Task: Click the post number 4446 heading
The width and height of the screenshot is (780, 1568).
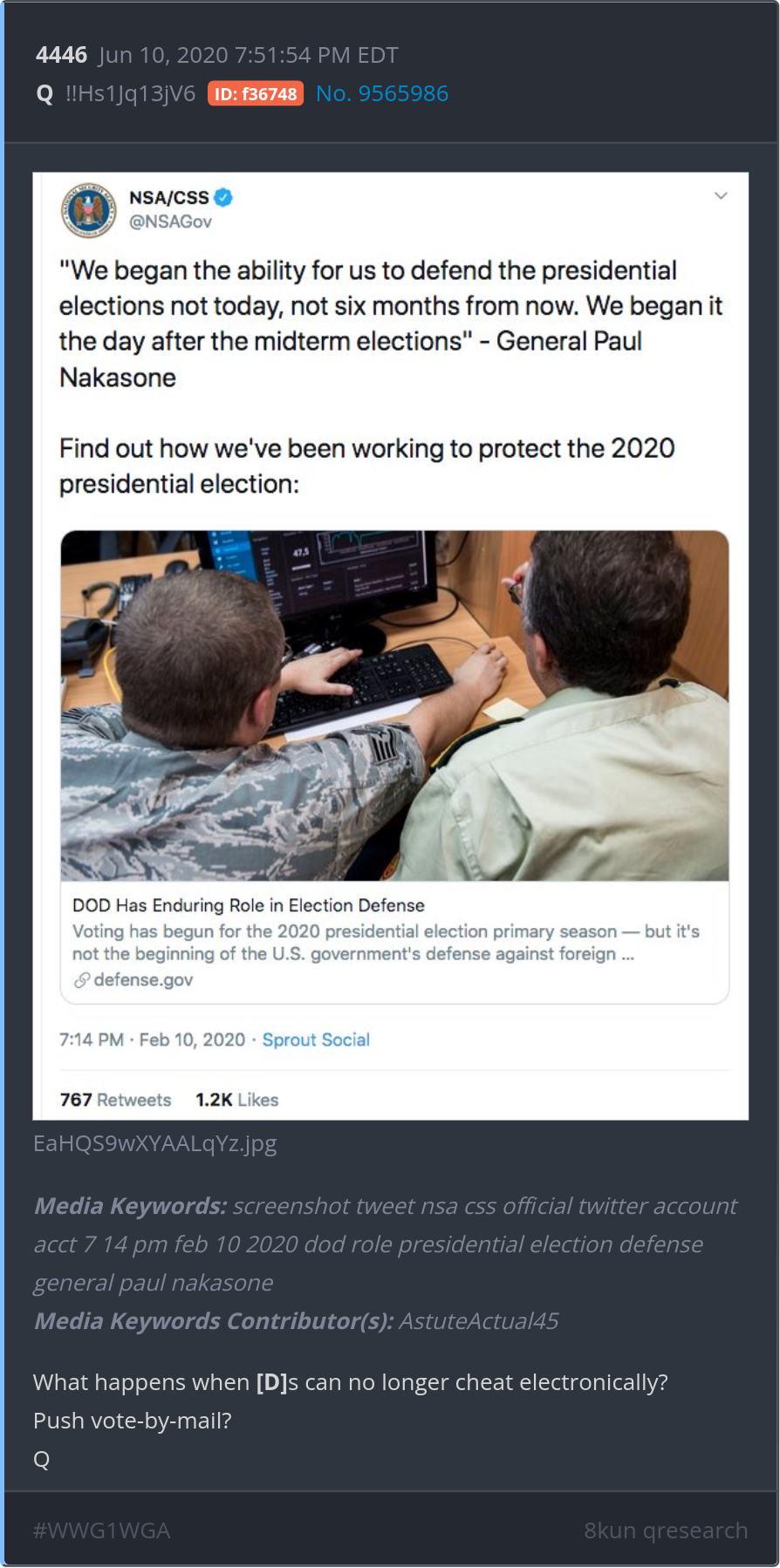Action: point(61,55)
